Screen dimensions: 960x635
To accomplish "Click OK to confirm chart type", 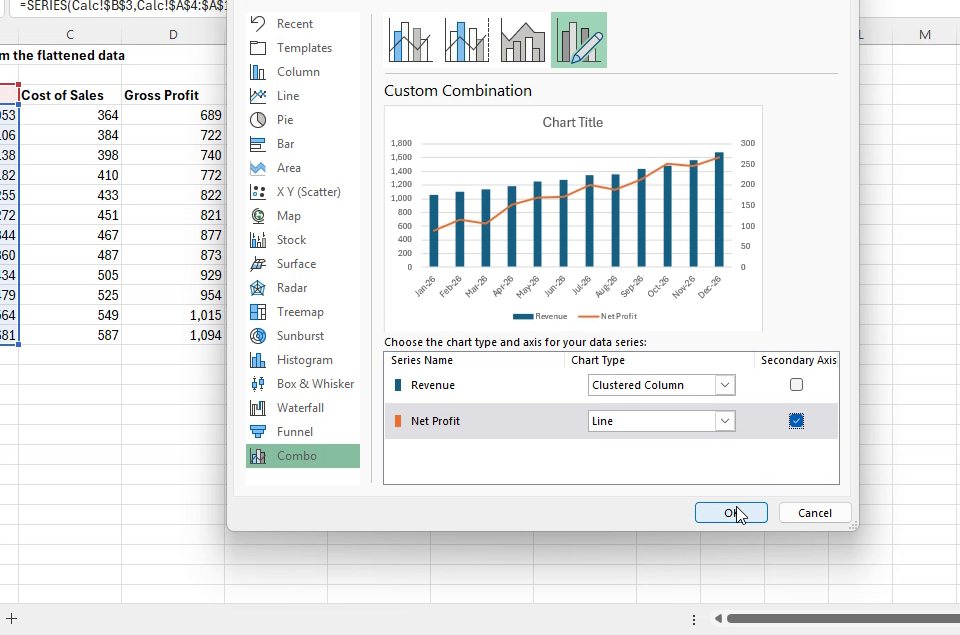I will click(x=731, y=513).
